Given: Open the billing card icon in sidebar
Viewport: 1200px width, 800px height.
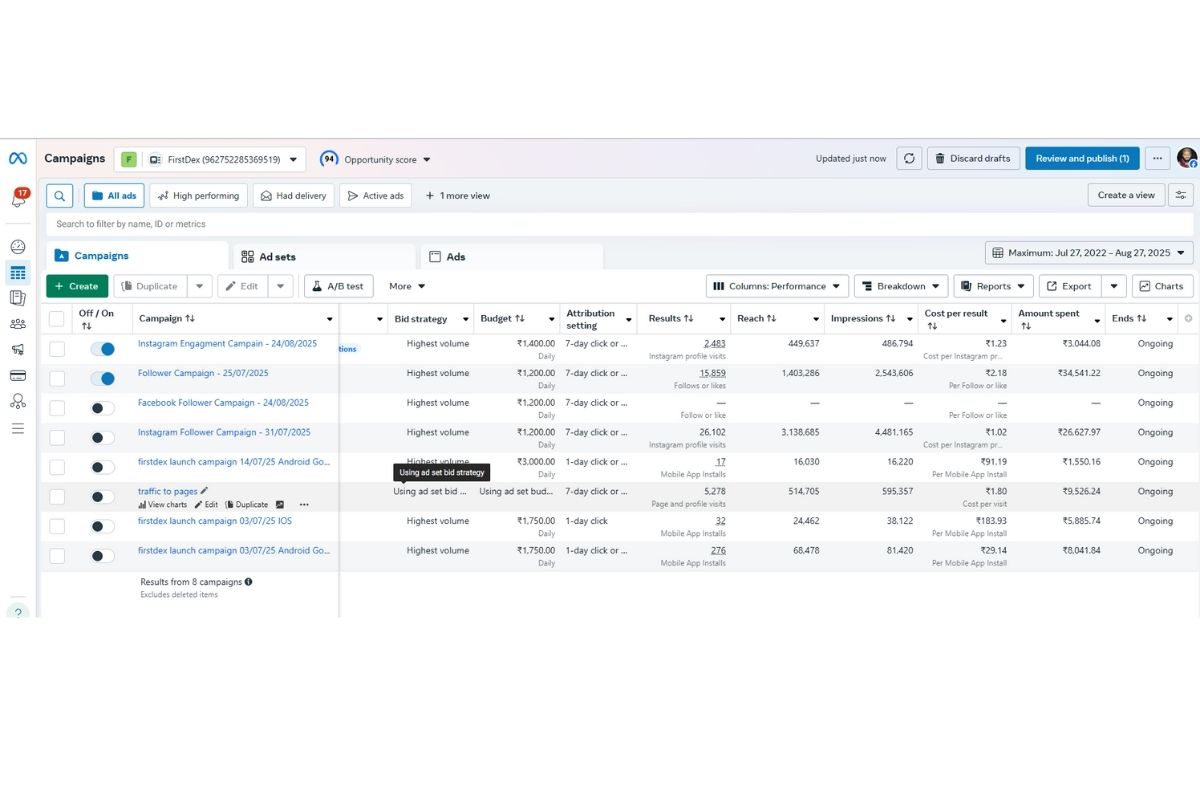Looking at the screenshot, I should click(x=18, y=376).
